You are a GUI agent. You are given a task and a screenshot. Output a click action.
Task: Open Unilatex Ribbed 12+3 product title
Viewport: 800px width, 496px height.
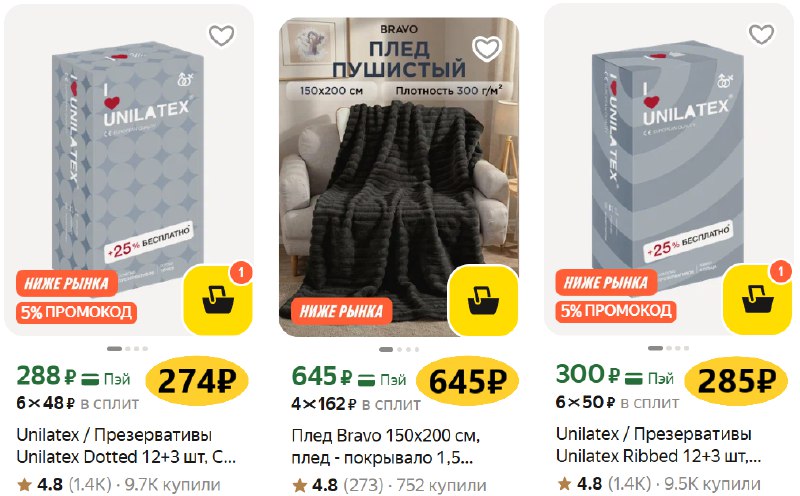pyautogui.click(x=658, y=444)
